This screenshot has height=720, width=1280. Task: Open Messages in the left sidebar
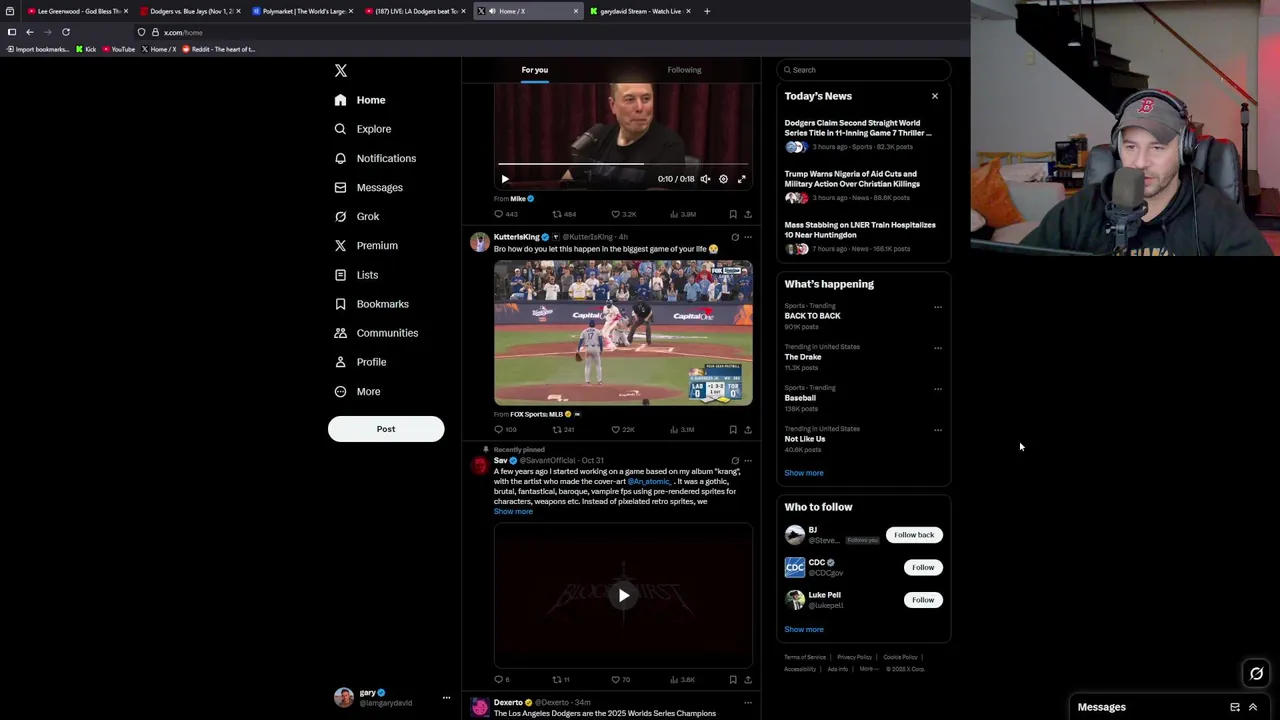[x=369, y=187]
